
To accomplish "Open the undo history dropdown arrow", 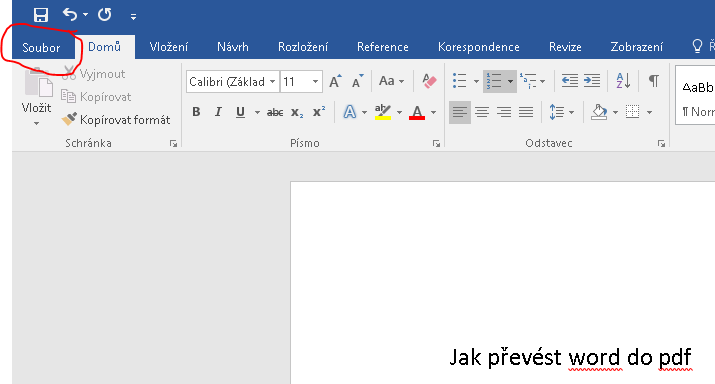I will tap(85, 15).
